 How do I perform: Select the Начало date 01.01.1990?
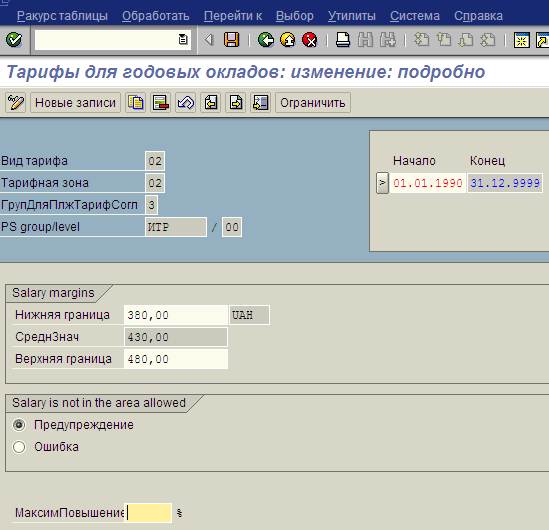pos(428,183)
